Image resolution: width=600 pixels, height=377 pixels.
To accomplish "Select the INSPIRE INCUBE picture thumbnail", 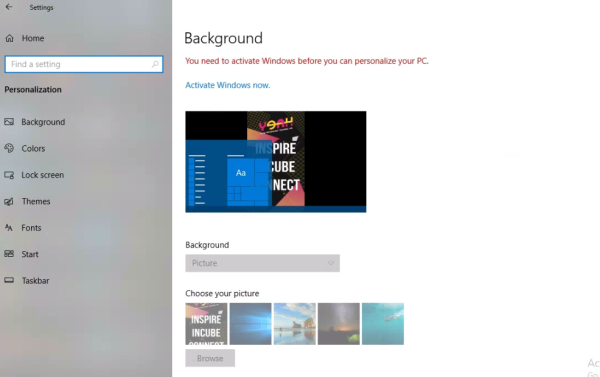I will click(x=206, y=324).
